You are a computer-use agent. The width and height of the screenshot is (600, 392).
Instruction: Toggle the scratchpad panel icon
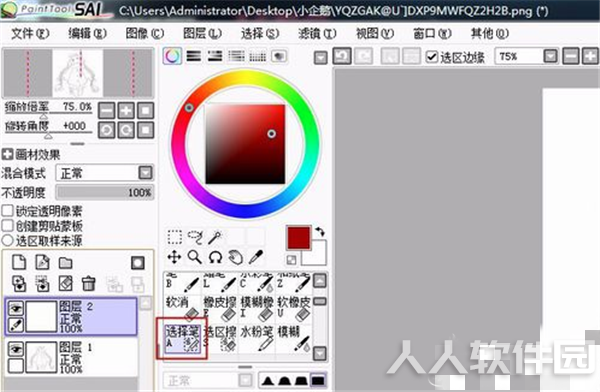[x=279, y=56]
